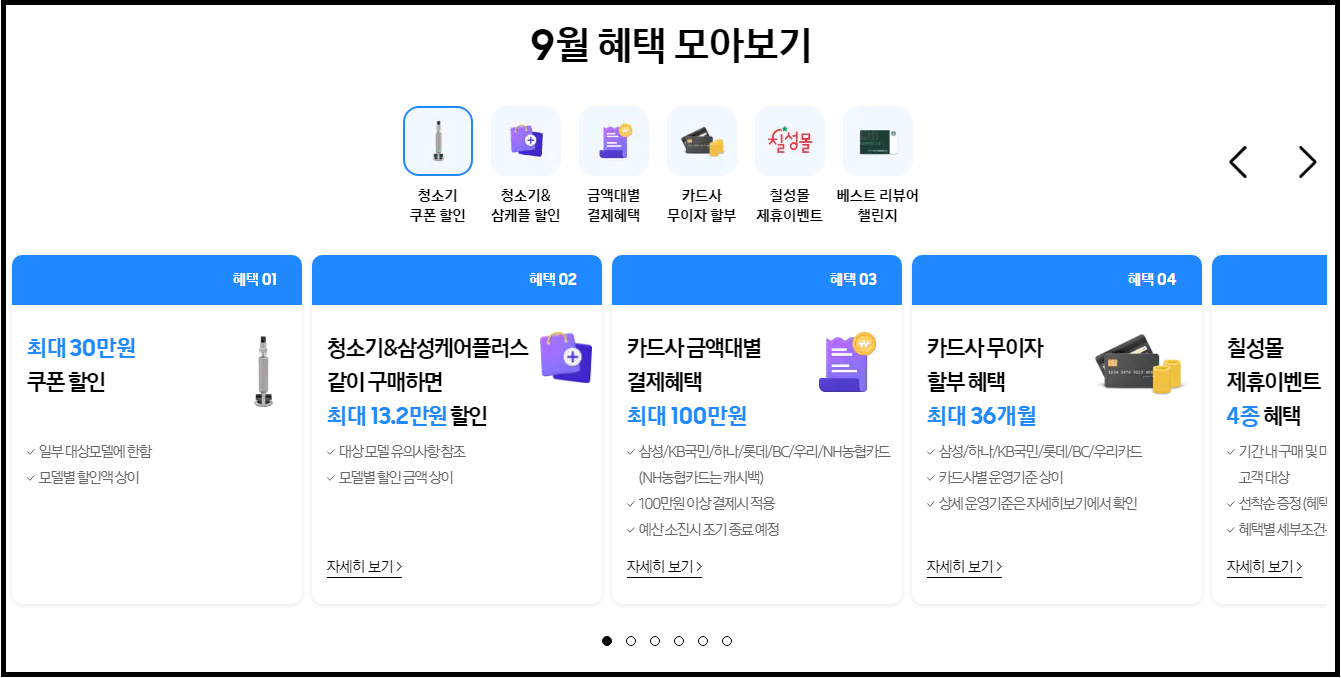Select the first carousel pagination dot
This screenshot has width=1341, height=678.
click(608, 642)
